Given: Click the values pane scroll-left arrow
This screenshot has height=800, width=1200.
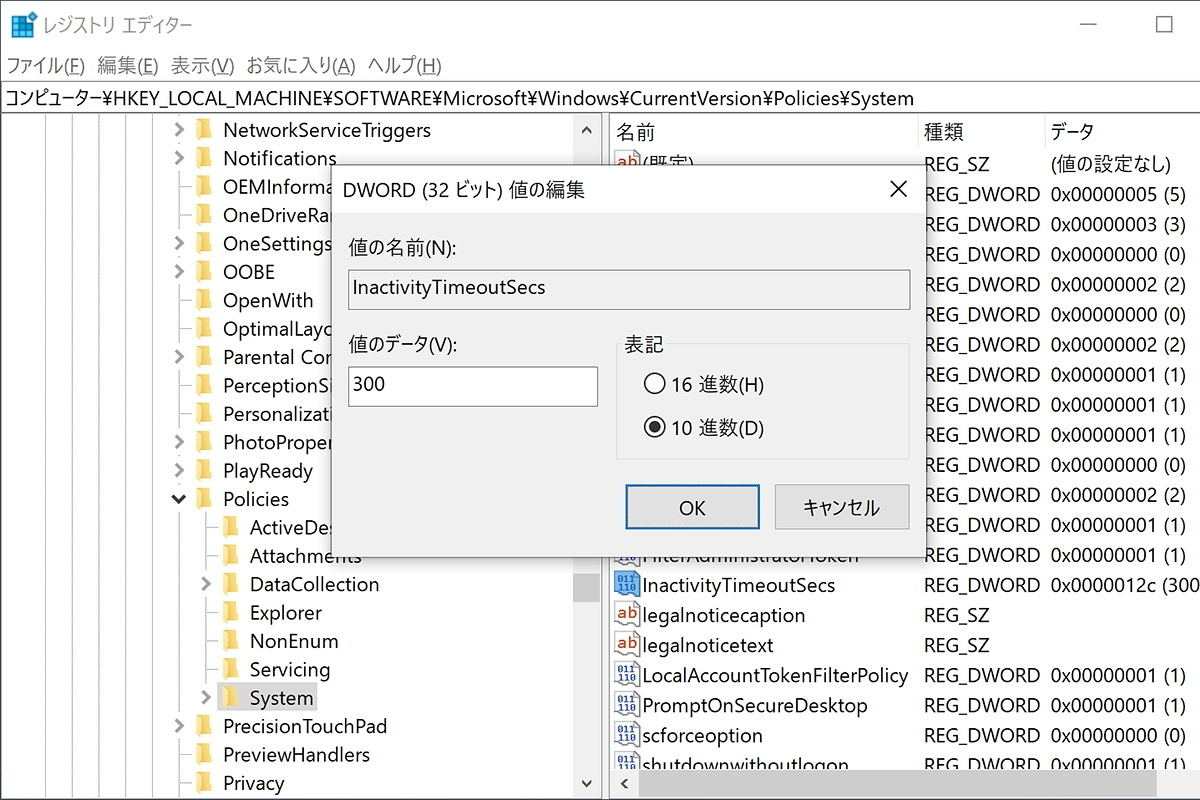Looking at the screenshot, I should [x=626, y=784].
